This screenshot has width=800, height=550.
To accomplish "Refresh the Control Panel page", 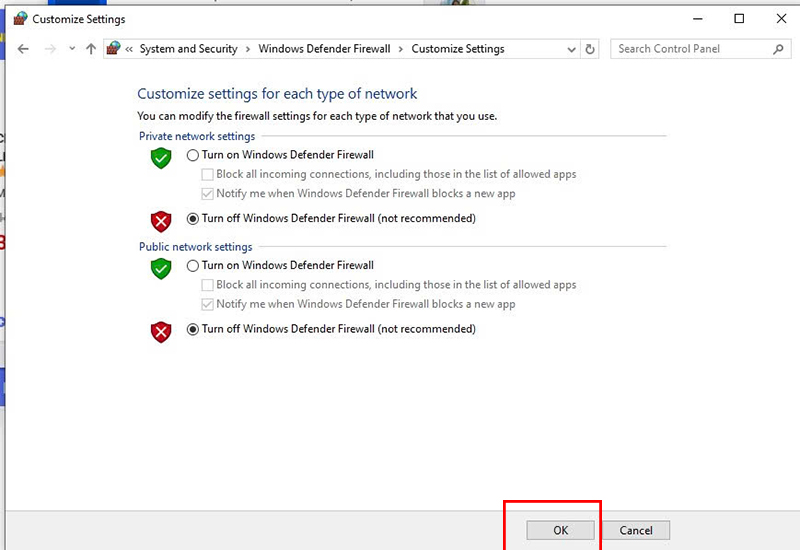I will pos(590,49).
